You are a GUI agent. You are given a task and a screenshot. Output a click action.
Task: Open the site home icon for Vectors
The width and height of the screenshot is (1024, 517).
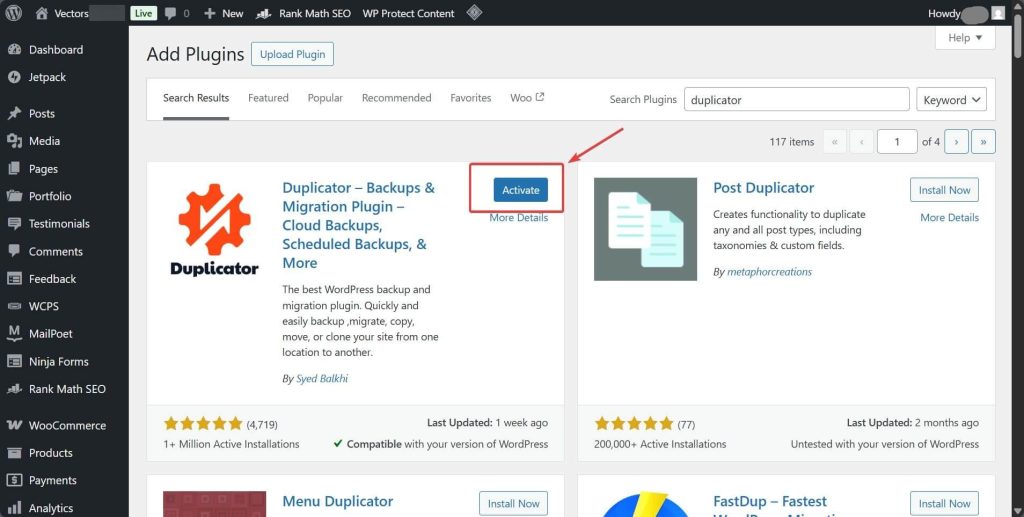coord(42,13)
